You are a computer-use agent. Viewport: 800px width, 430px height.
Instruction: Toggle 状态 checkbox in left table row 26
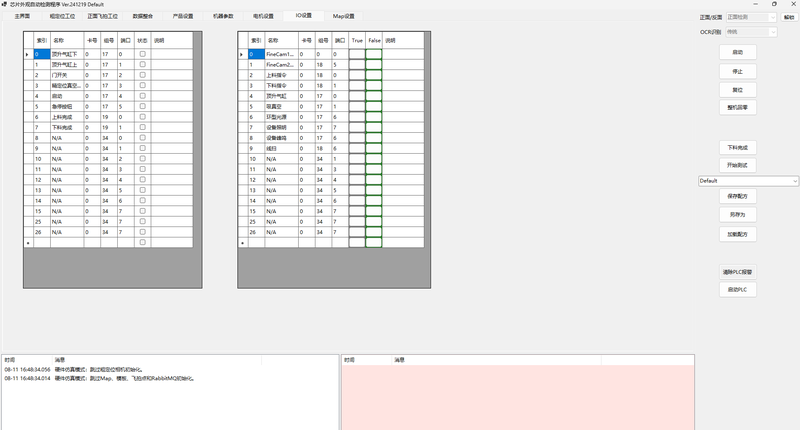[x=142, y=232]
